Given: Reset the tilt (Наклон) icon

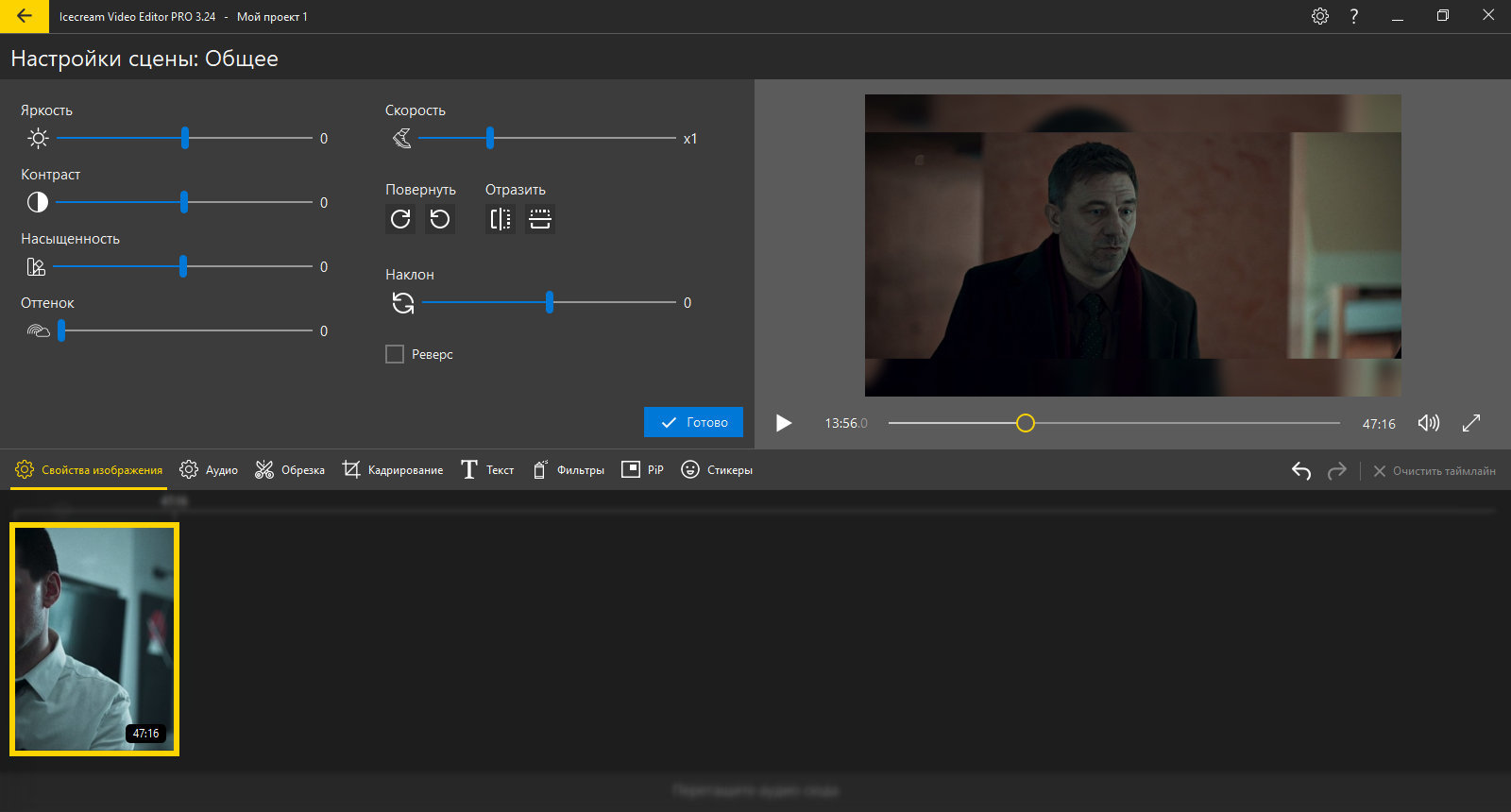Looking at the screenshot, I should point(403,303).
